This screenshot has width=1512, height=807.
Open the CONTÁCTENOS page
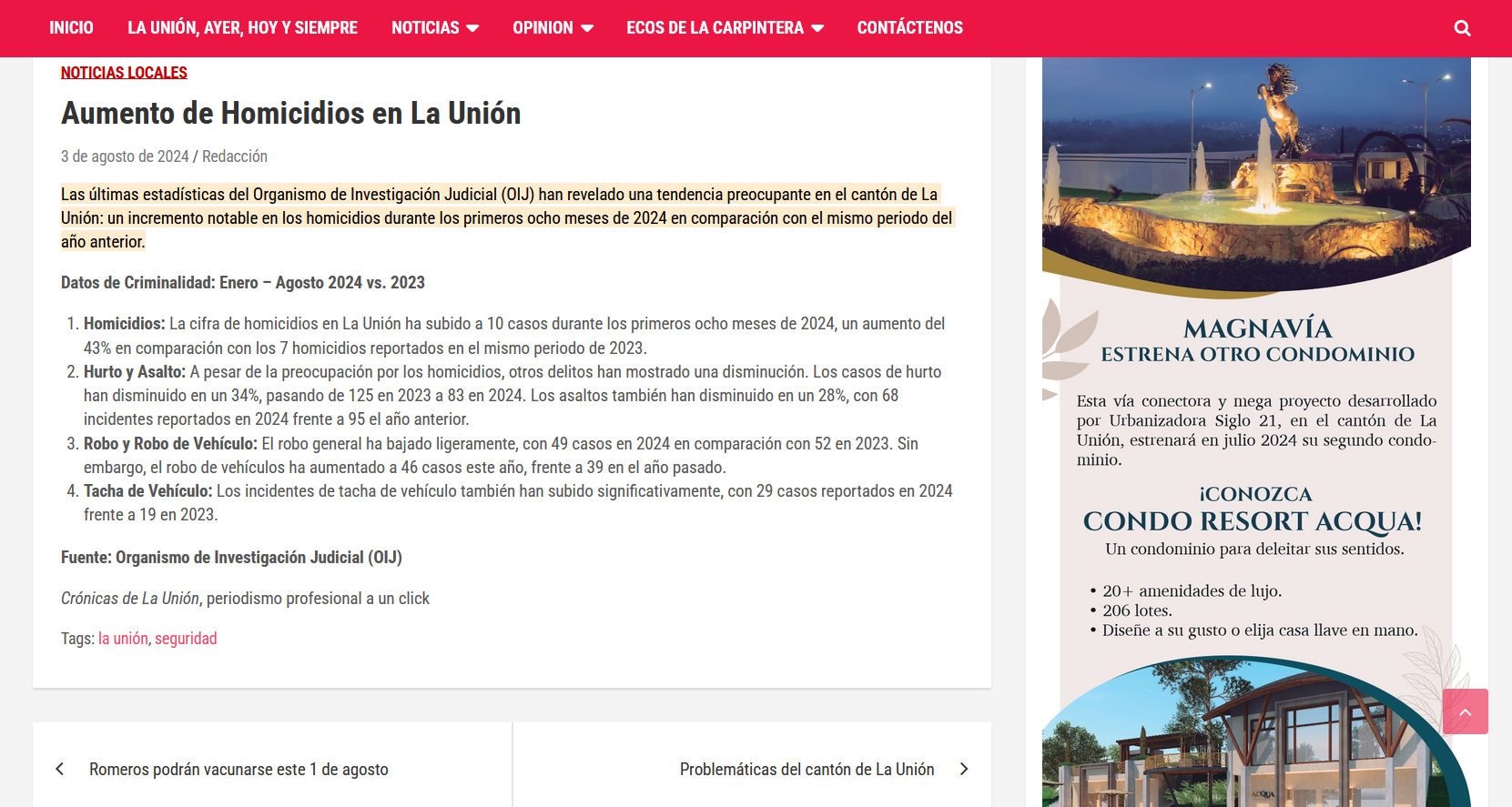[x=909, y=28]
